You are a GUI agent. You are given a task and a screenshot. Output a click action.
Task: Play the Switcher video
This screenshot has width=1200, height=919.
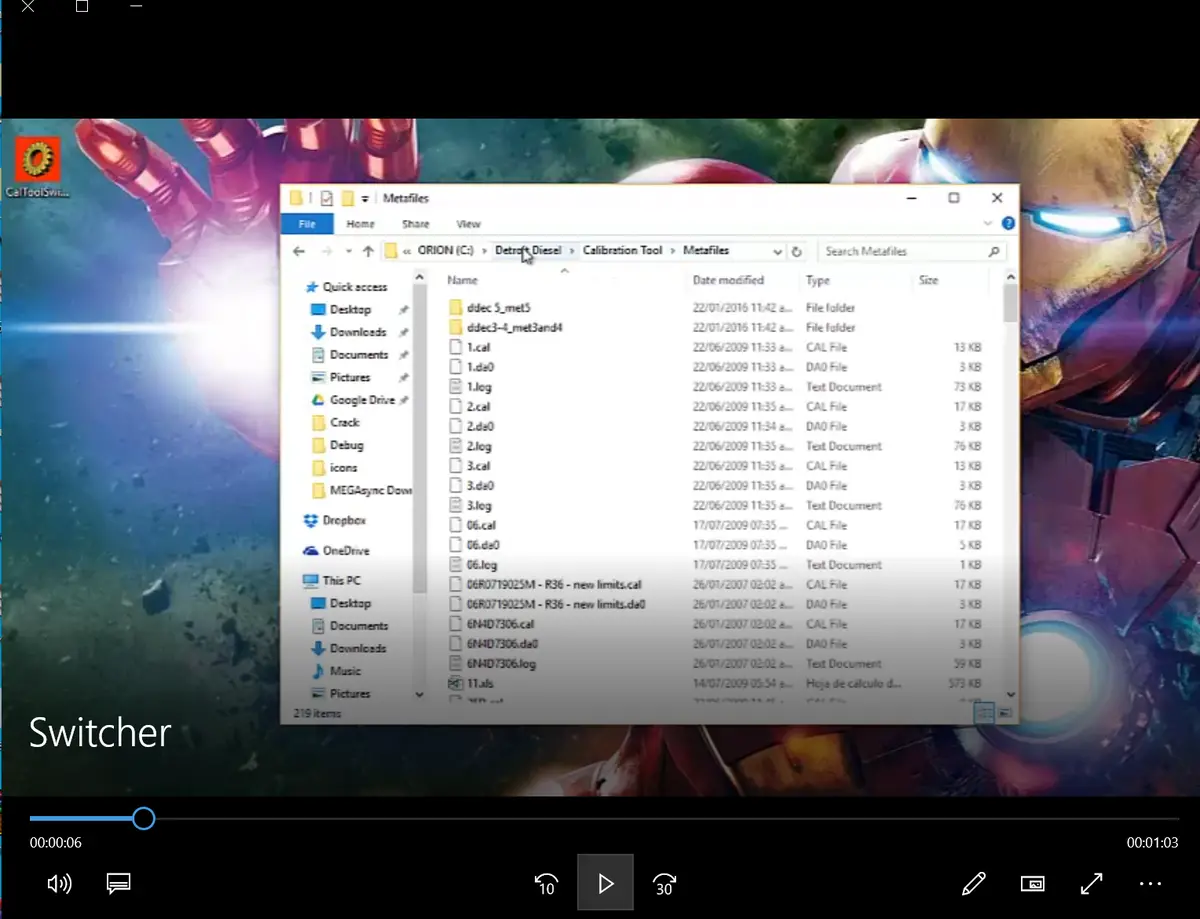pos(605,883)
